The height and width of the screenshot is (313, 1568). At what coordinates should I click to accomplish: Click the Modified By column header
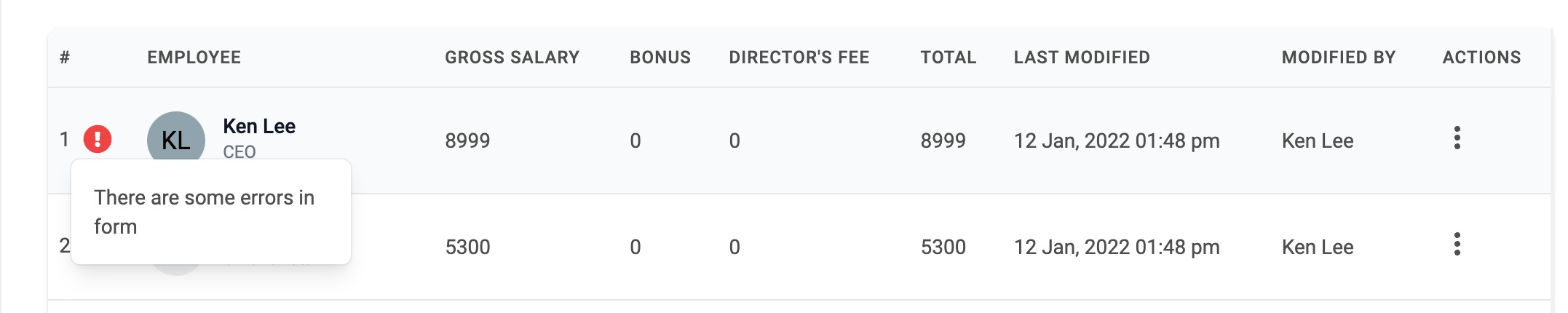1339,58
